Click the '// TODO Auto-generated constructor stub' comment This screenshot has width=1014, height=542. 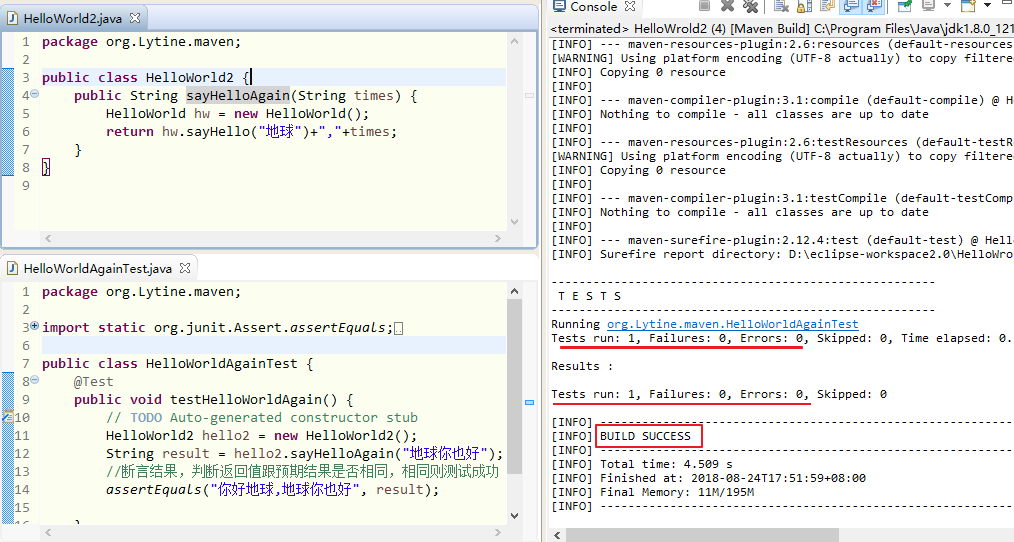point(262,418)
